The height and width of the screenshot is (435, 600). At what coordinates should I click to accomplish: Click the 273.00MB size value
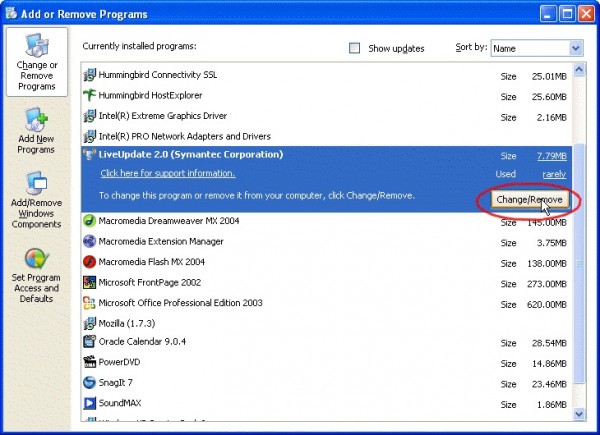pyautogui.click(x=547, y=284)
